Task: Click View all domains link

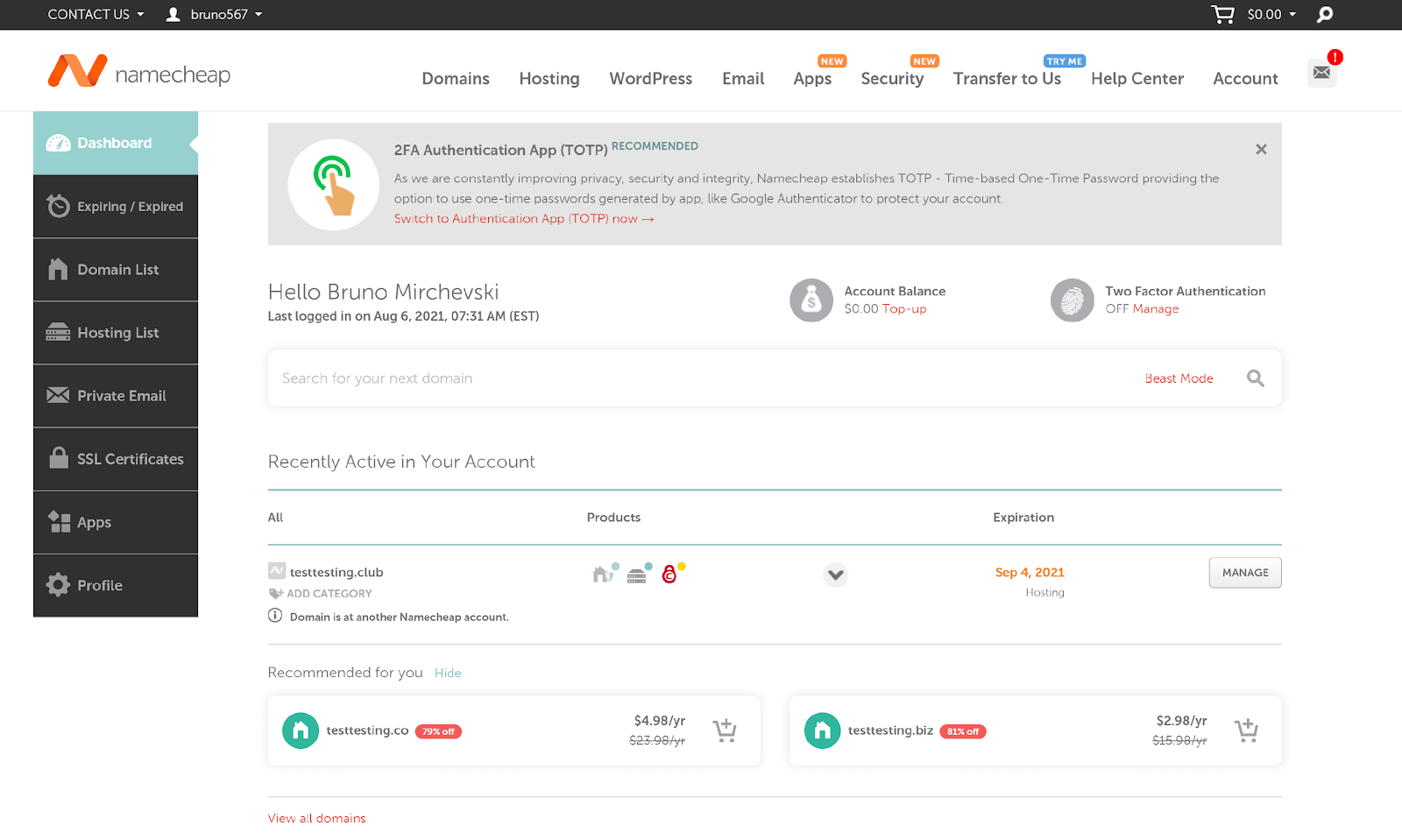Action: tap(316, 818)
